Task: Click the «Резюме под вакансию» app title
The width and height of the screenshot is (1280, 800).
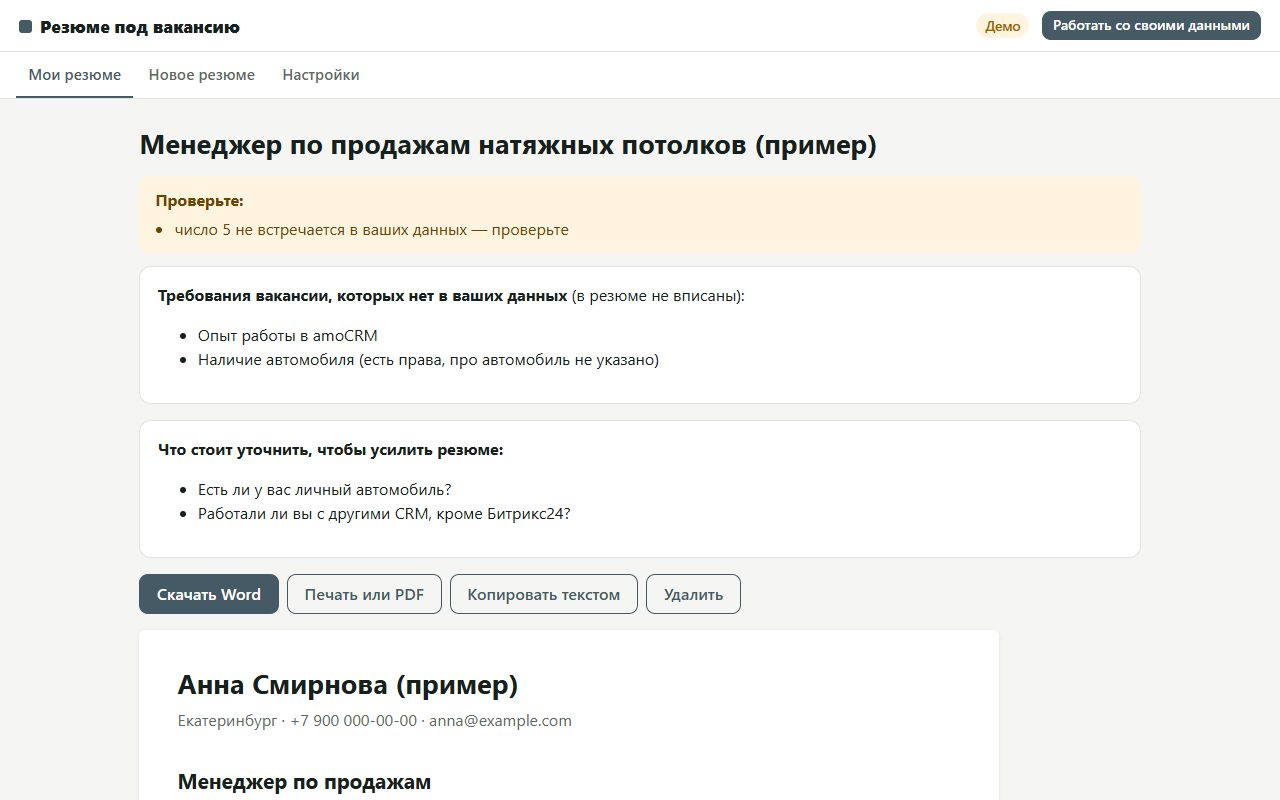Action: coord(140,27)
